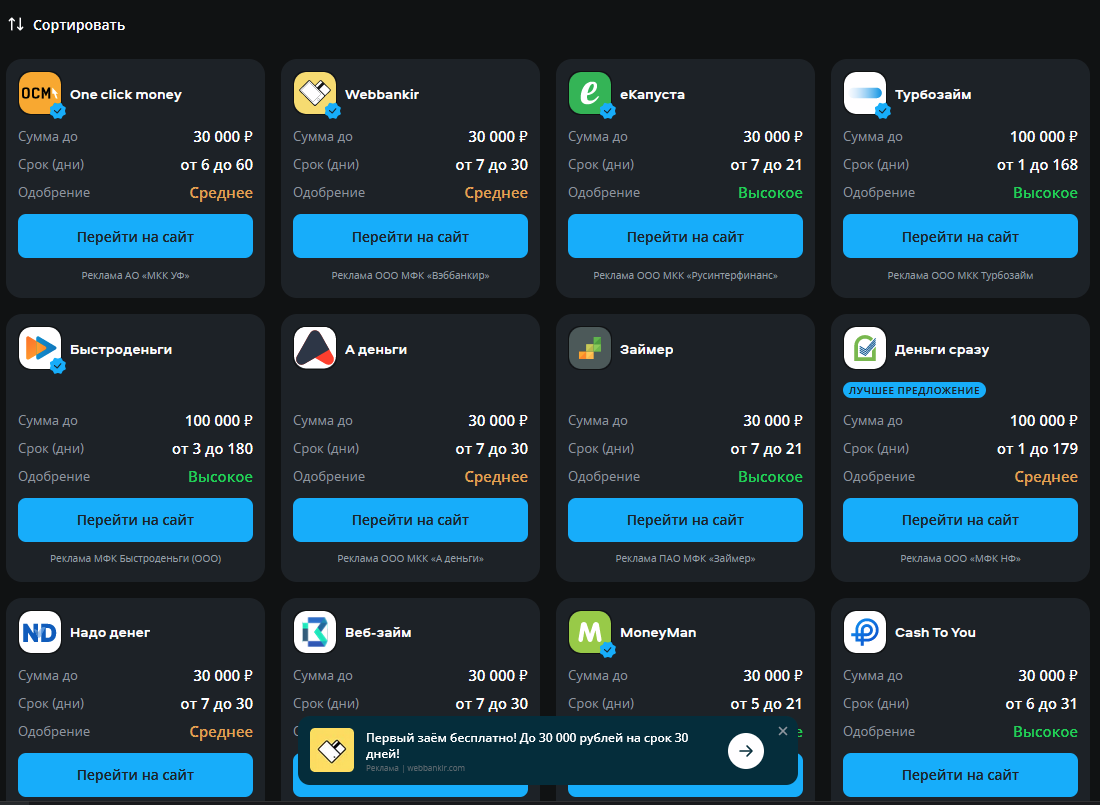Image resolution: width=1100 pixels, height=805 pixels.
Task: Click the Деньги сразу card title
Action: tap(942, 349)
